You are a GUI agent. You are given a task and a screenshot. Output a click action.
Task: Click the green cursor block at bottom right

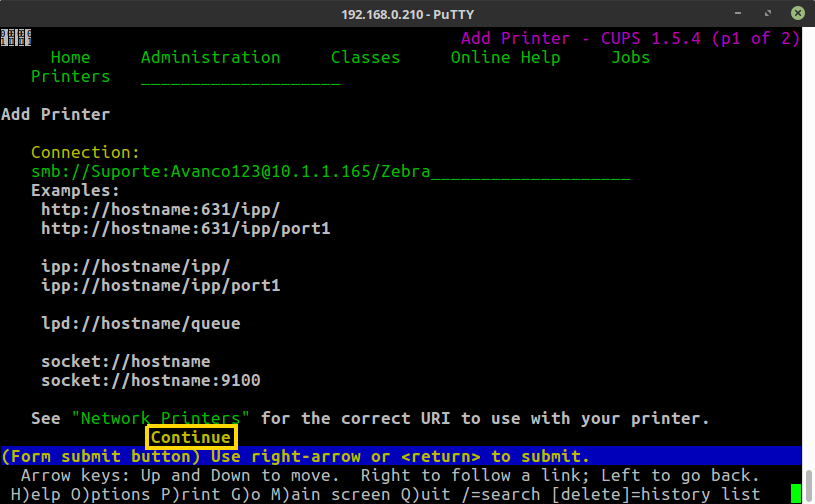(x=796, y=493)
